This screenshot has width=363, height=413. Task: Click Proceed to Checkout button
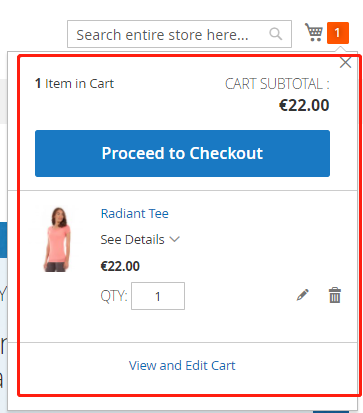pyautogui.click(x=182, y=153)
